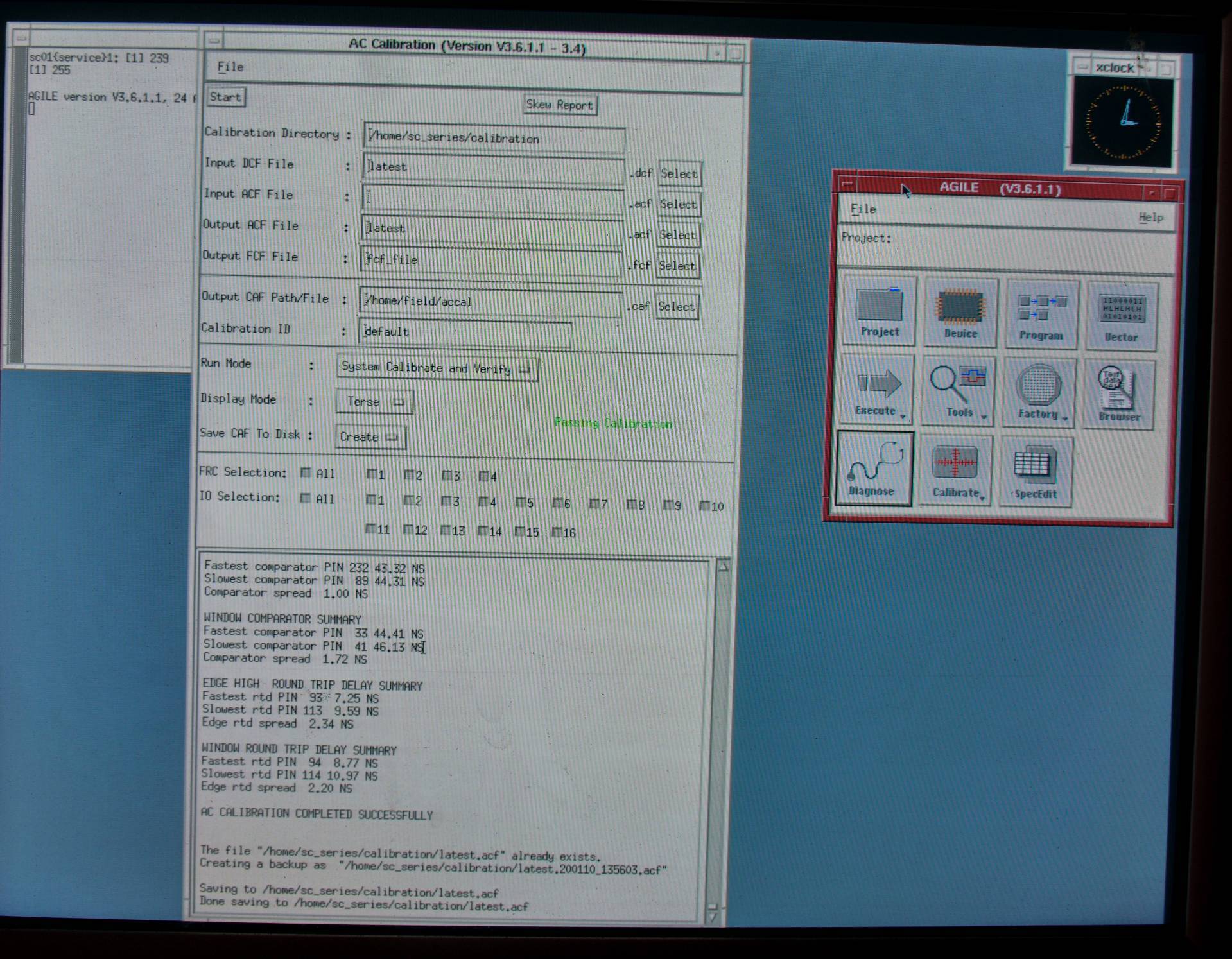1232x959 pixels.
Task: Open the terminal window menu button
Action: click(x=21, y=39)
